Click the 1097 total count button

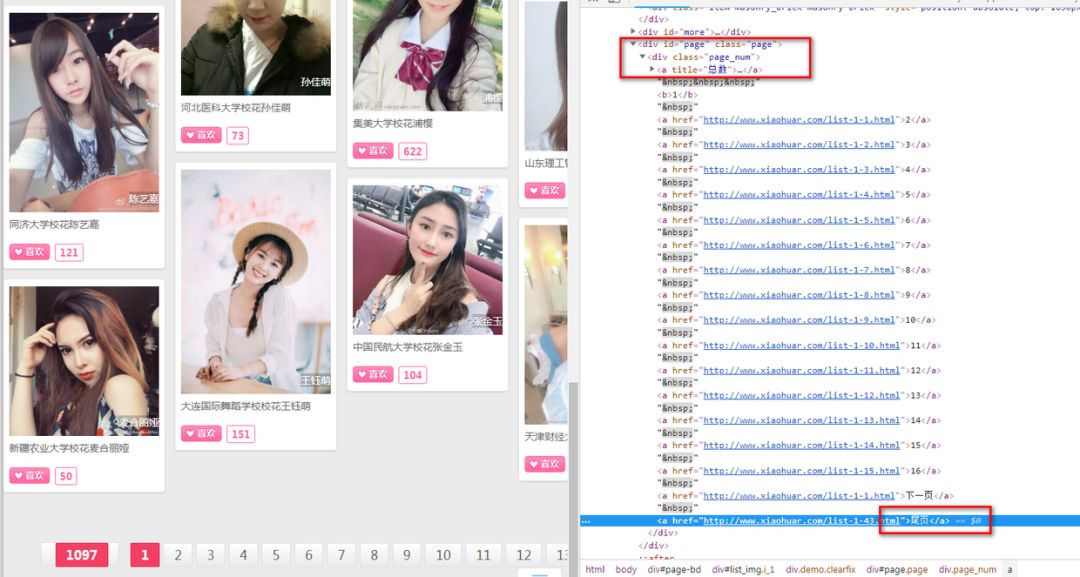tap(81, 555)
